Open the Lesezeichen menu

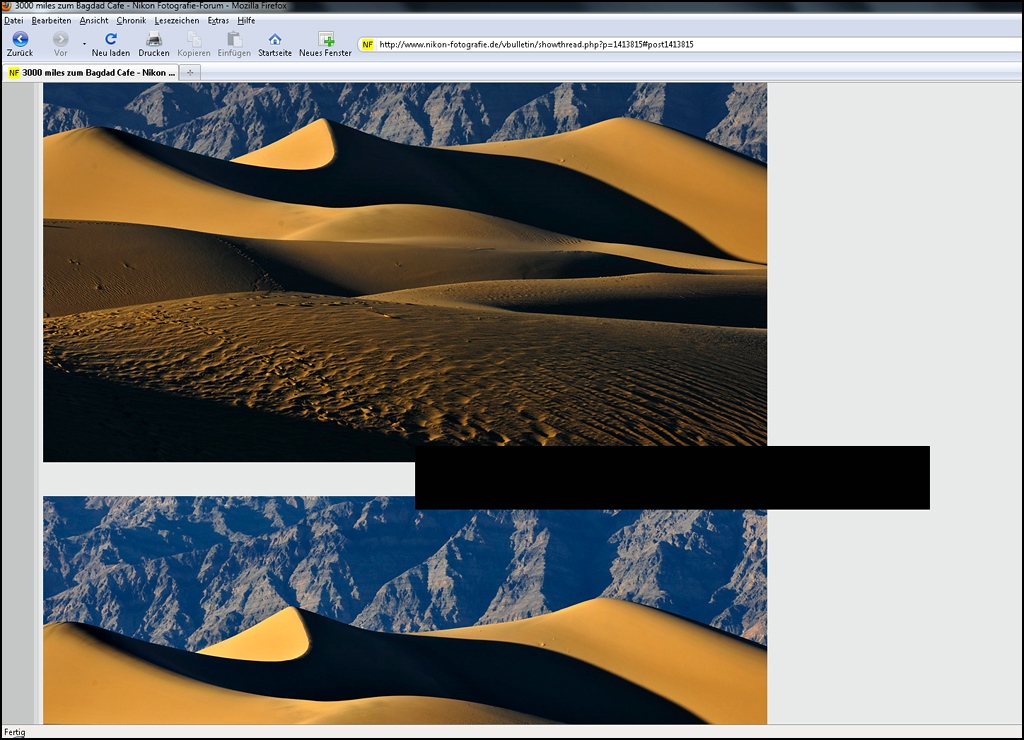pos(177,20)
